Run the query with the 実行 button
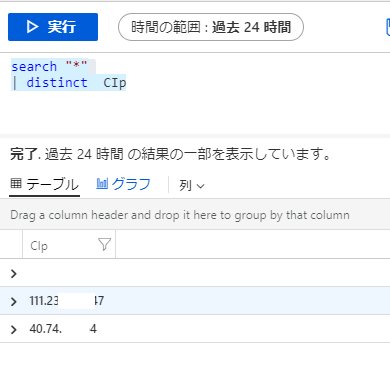The width and height of the screenshot is (390, 368). point(53,27)
